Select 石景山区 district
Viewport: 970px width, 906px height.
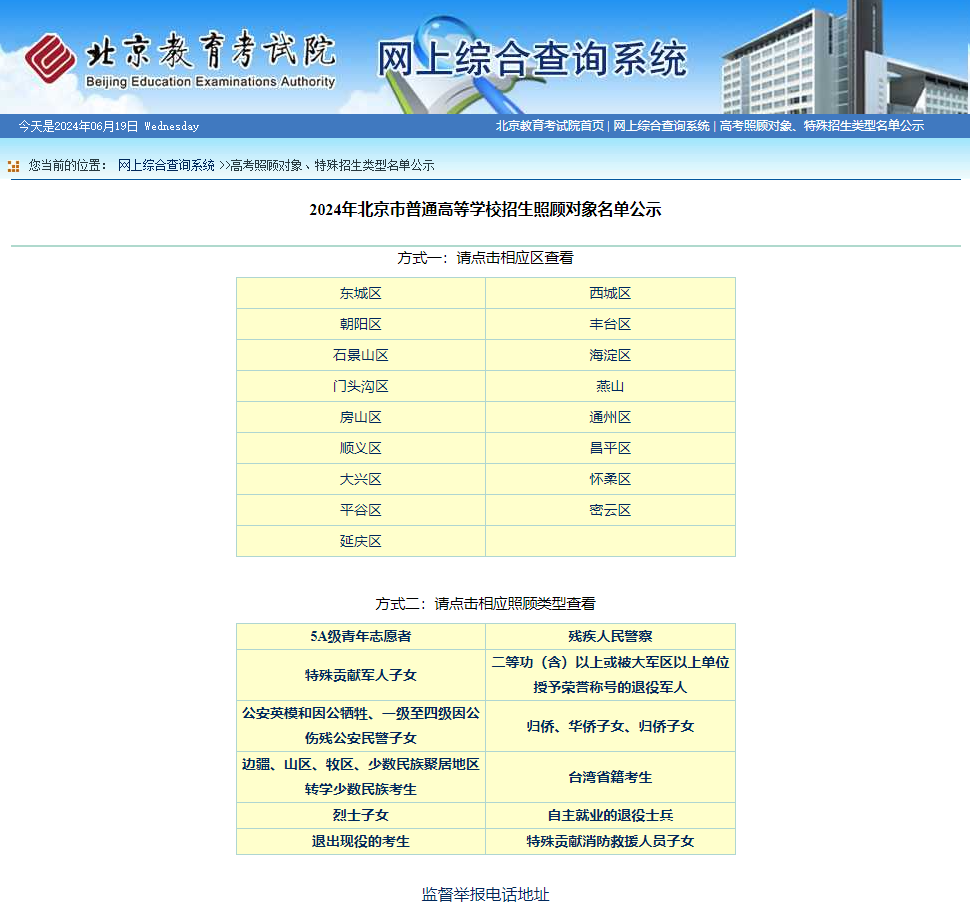(x=361, y=355)
